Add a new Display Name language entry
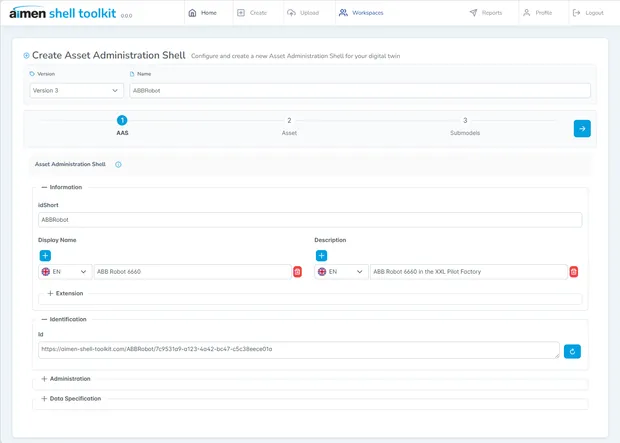 [45, 256]
